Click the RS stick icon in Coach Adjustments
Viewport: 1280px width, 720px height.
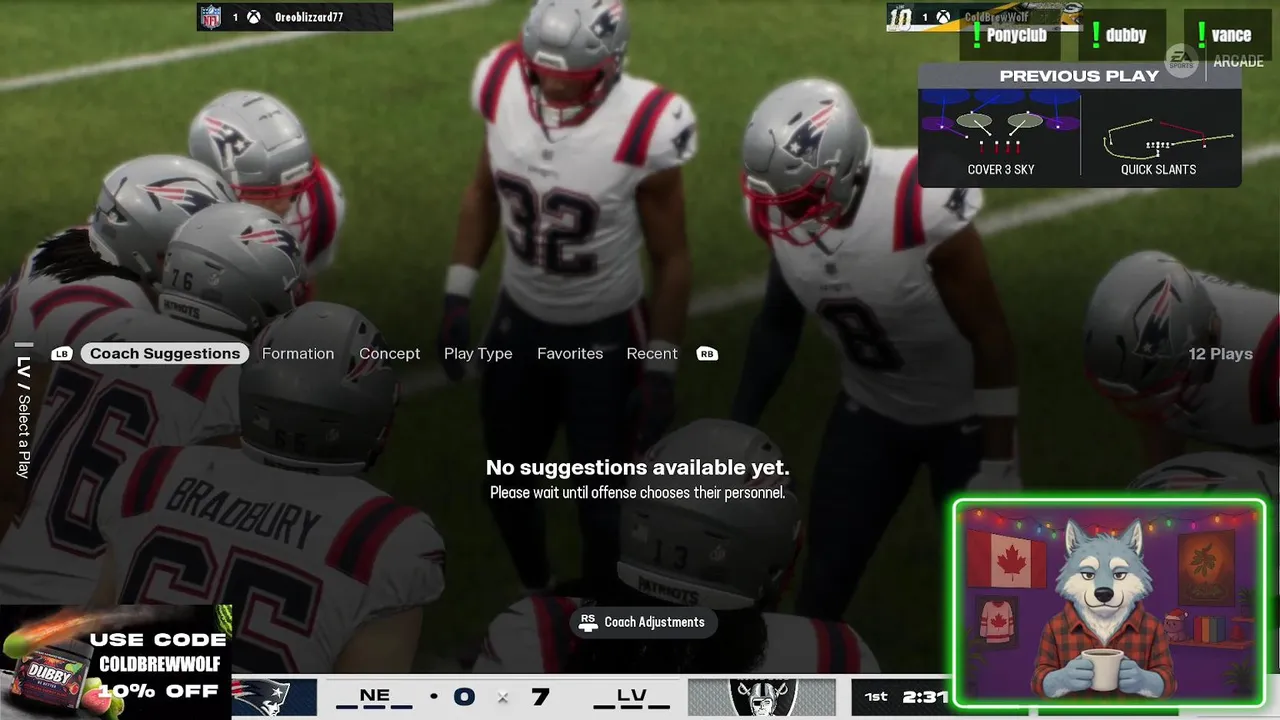(x=588, y=622)
